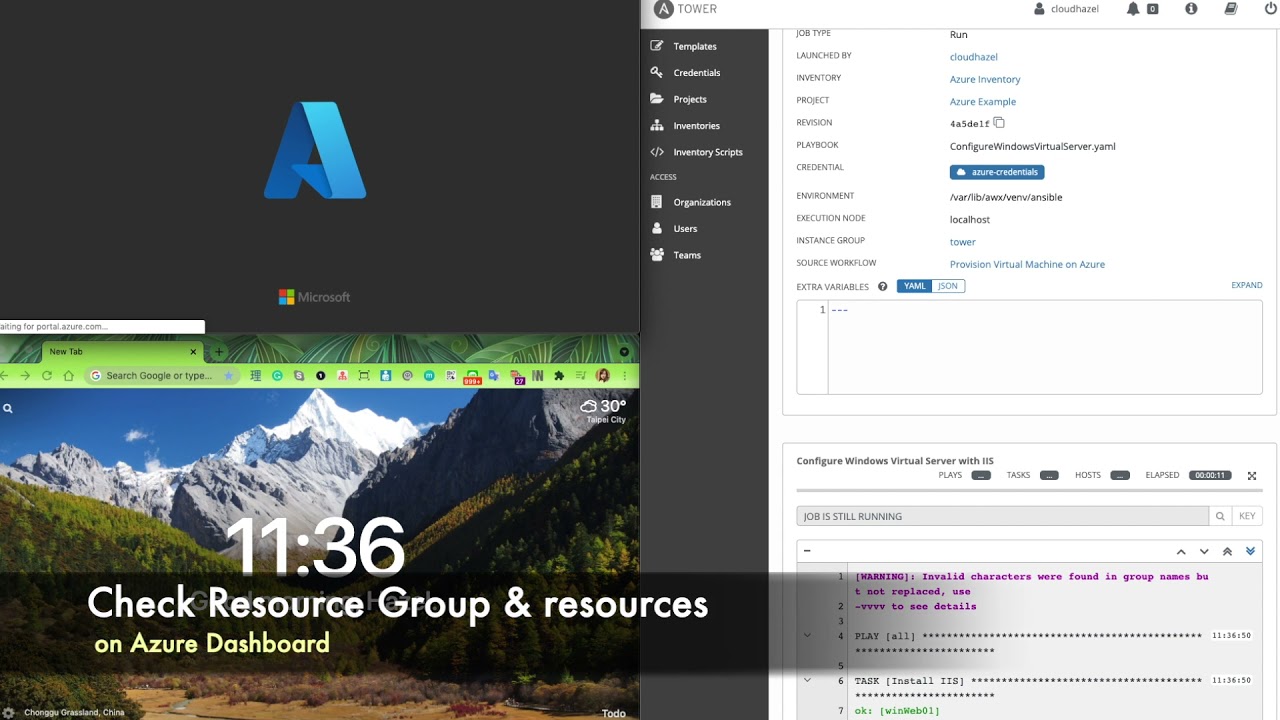The width and height of the screenshot is (1280, 720).
Task: Open Inventory Scripts in Tower sidebar
Action: pos(697,152)
